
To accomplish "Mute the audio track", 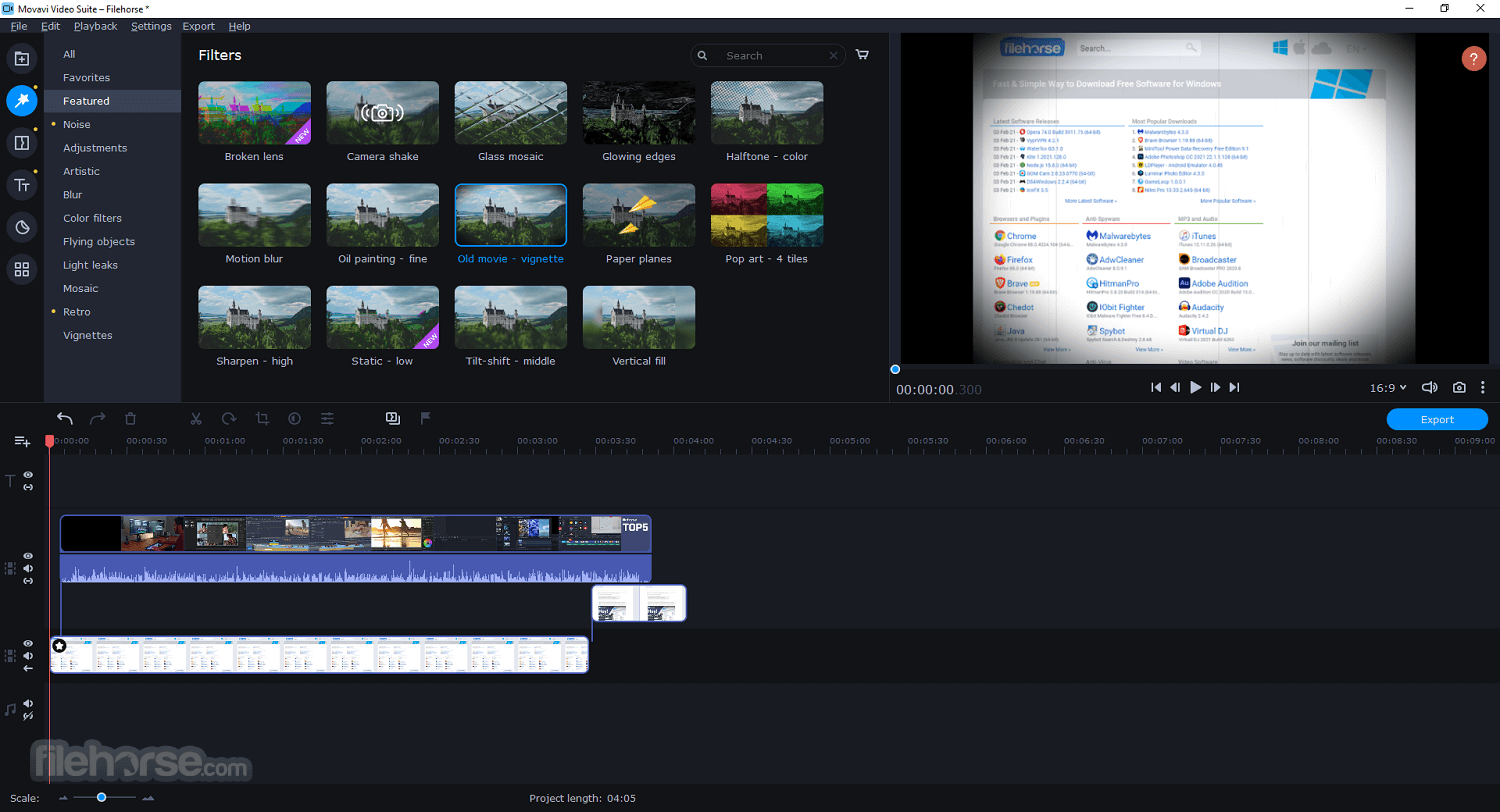I will click(x=28, y=704).
